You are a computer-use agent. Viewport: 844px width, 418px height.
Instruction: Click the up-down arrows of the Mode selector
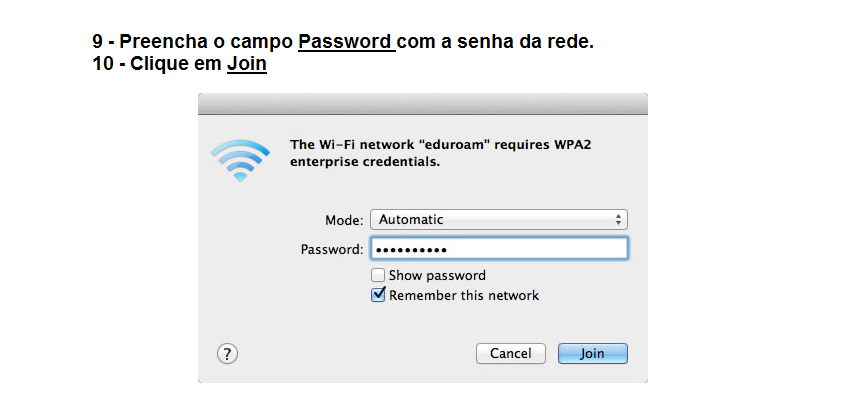(x=618, y=219)
